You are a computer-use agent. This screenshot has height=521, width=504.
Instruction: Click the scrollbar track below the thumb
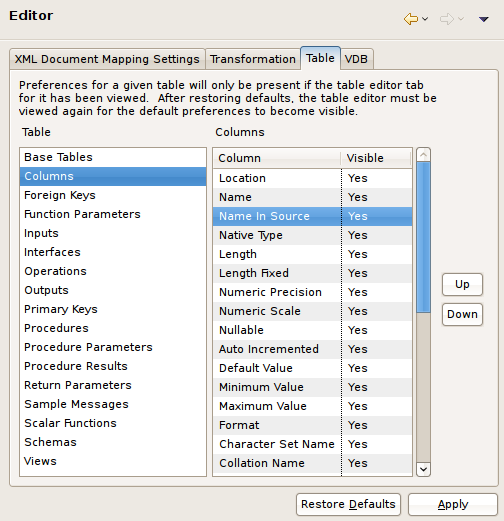click(423, 387)
